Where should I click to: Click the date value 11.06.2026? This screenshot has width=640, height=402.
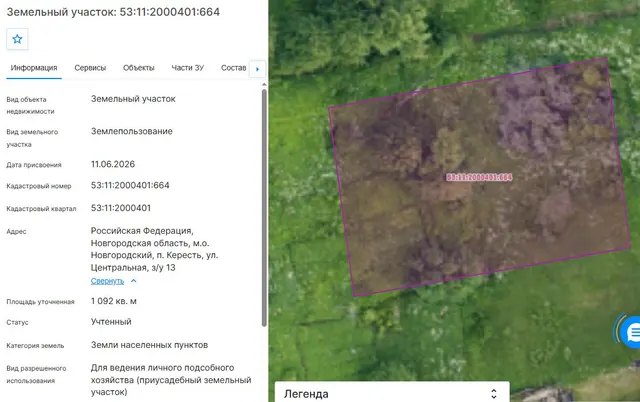(113, 164)
